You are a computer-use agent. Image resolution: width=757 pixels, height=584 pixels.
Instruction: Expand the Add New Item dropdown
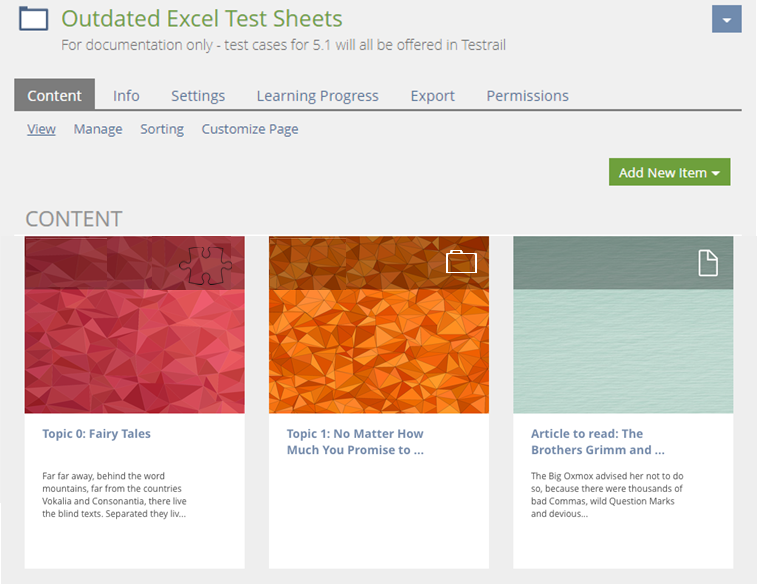669,172
